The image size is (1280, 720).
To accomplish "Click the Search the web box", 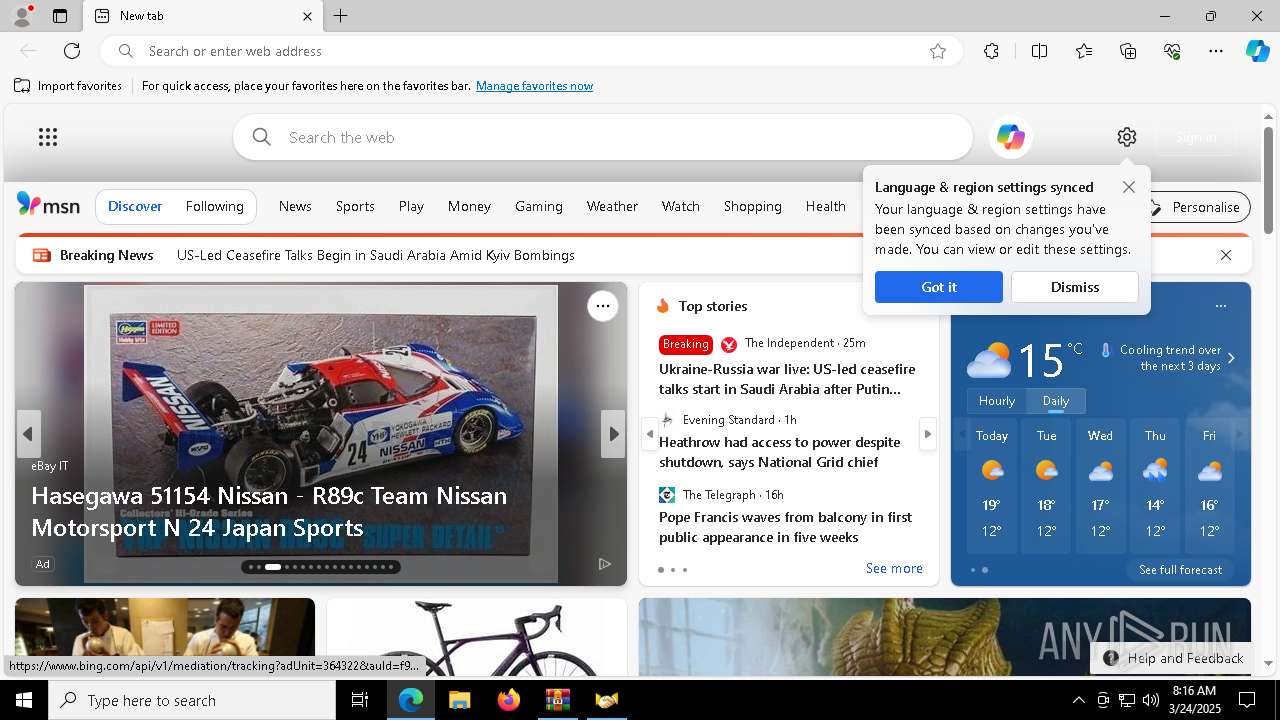I will click(x=603, y=137).
